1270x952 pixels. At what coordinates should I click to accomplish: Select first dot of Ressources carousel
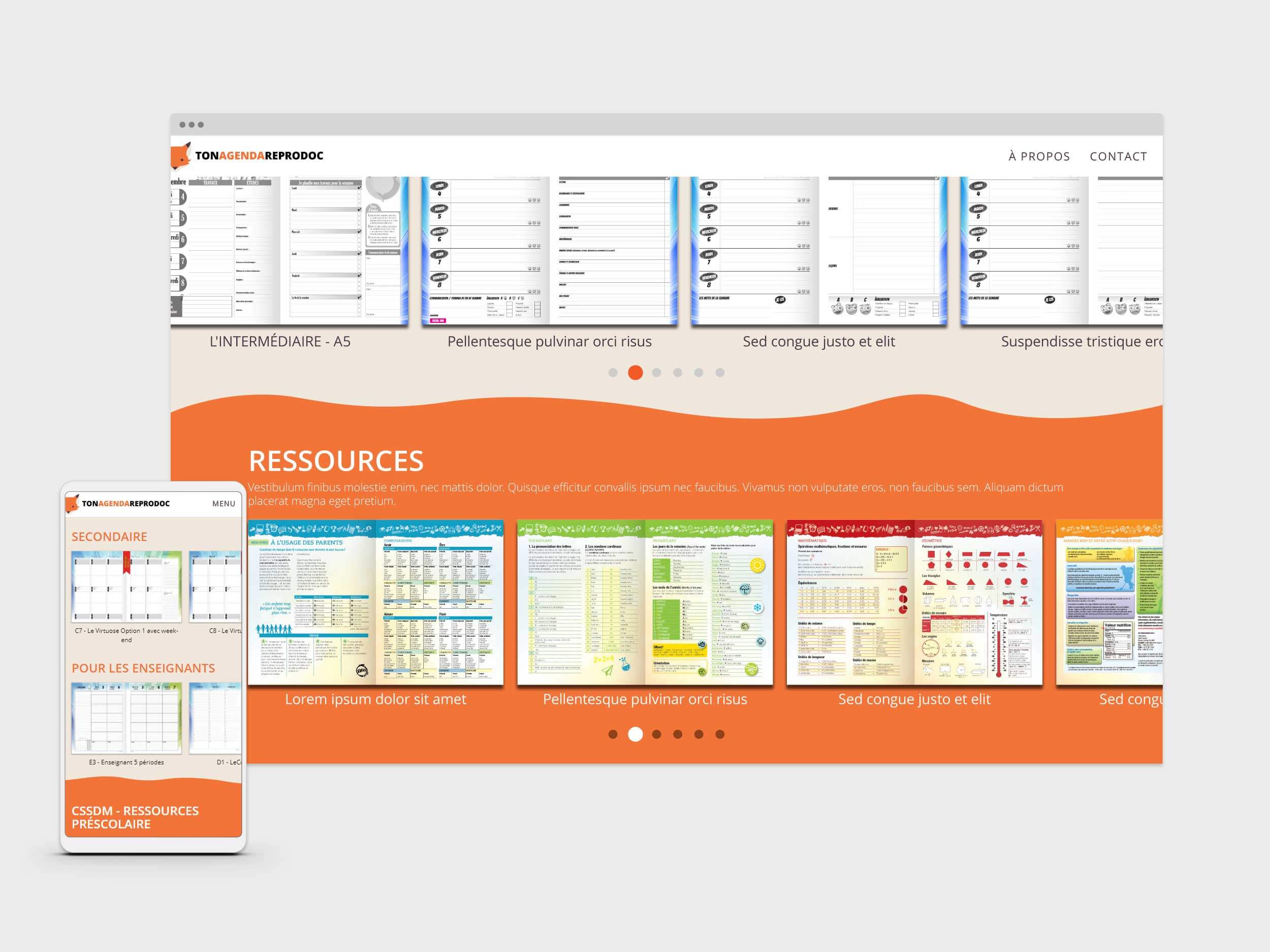[613, 734]
